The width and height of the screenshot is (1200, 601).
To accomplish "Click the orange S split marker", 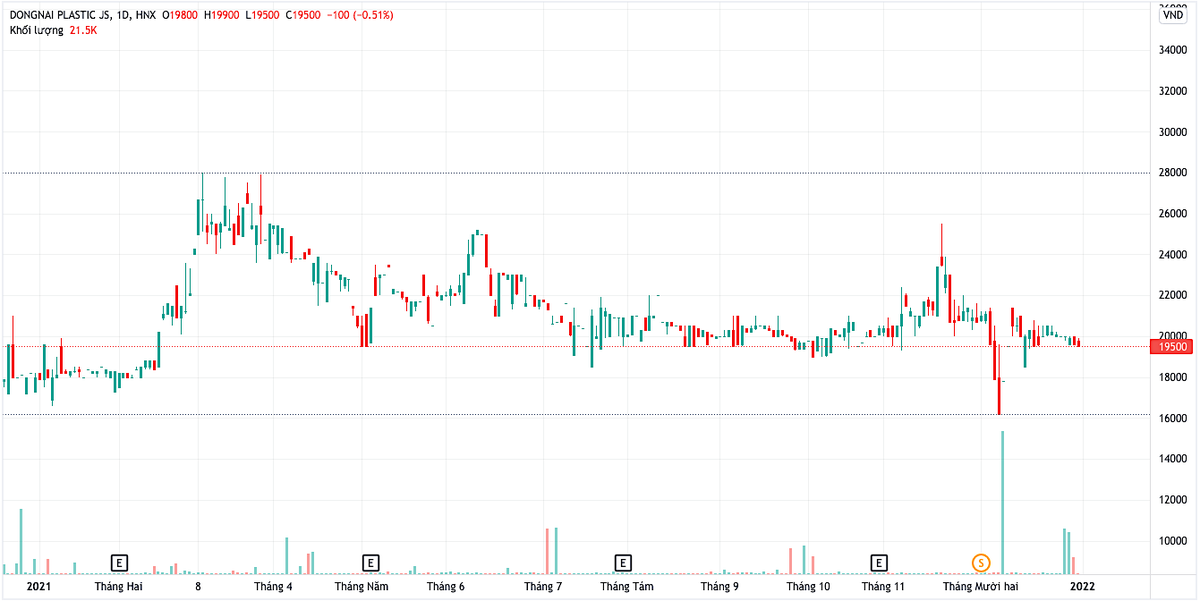I will pyautogui.click(x=981, y=562).
